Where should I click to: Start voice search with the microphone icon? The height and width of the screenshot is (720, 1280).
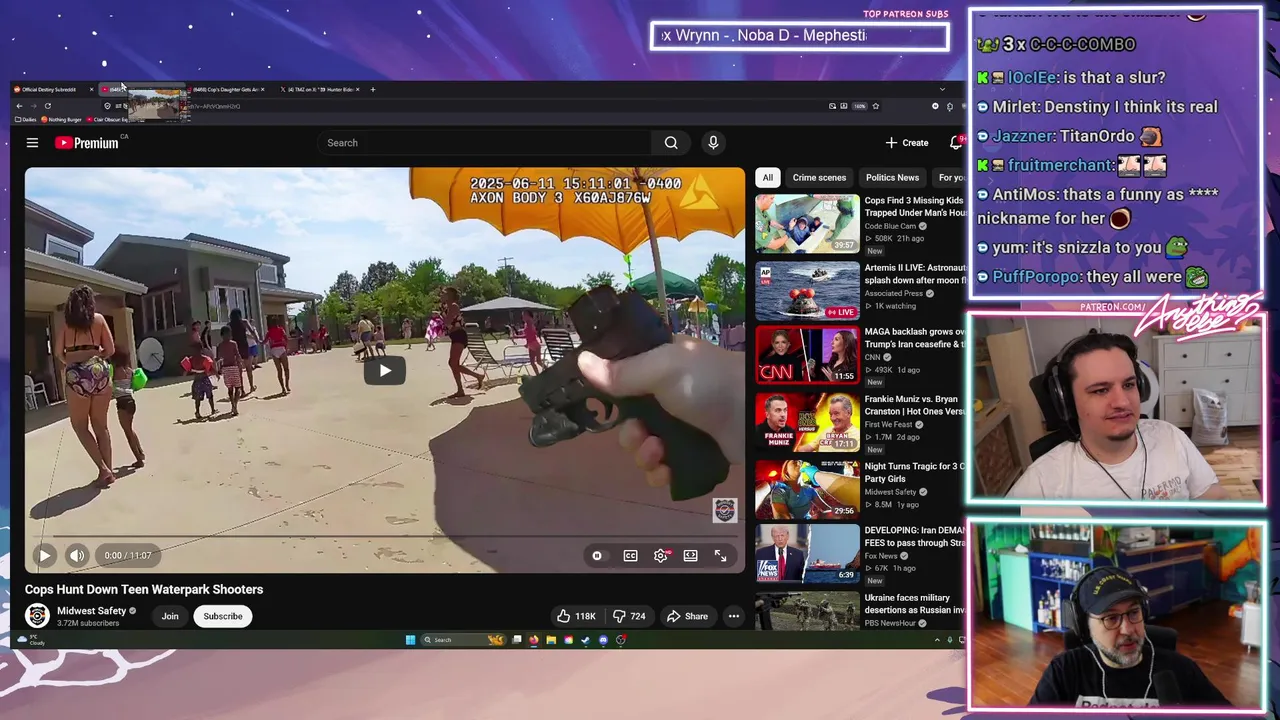tap(713, 143)
